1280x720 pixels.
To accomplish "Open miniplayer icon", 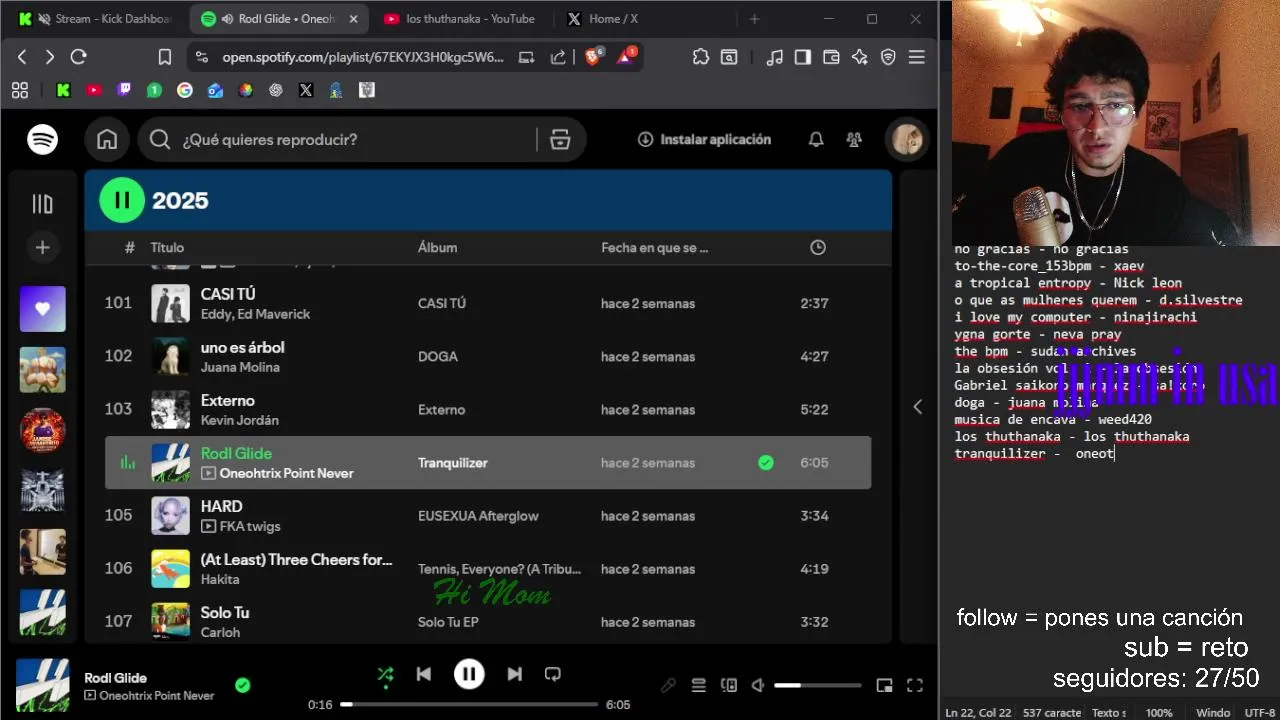I will pyautogui.click(x=884, y=685).
